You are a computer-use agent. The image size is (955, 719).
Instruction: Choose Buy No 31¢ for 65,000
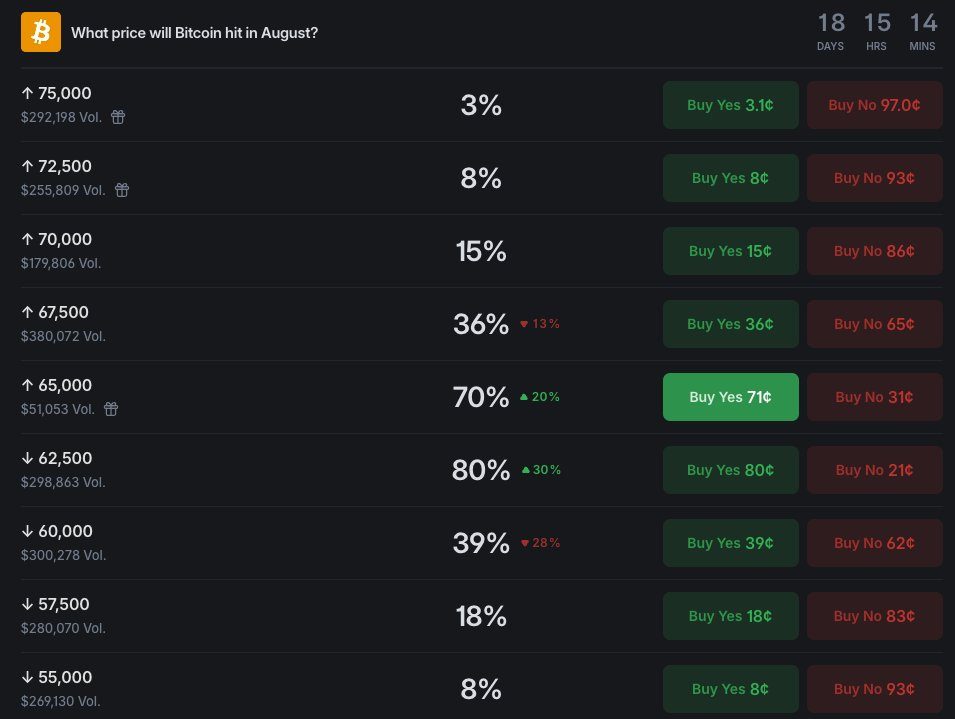pos(875,397)
